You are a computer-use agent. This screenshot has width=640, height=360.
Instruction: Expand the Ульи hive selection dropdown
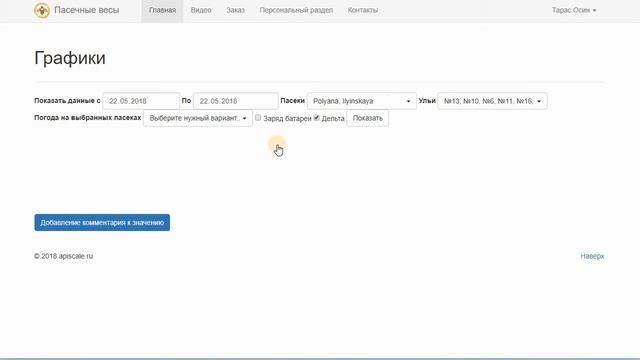pos(492,101)
